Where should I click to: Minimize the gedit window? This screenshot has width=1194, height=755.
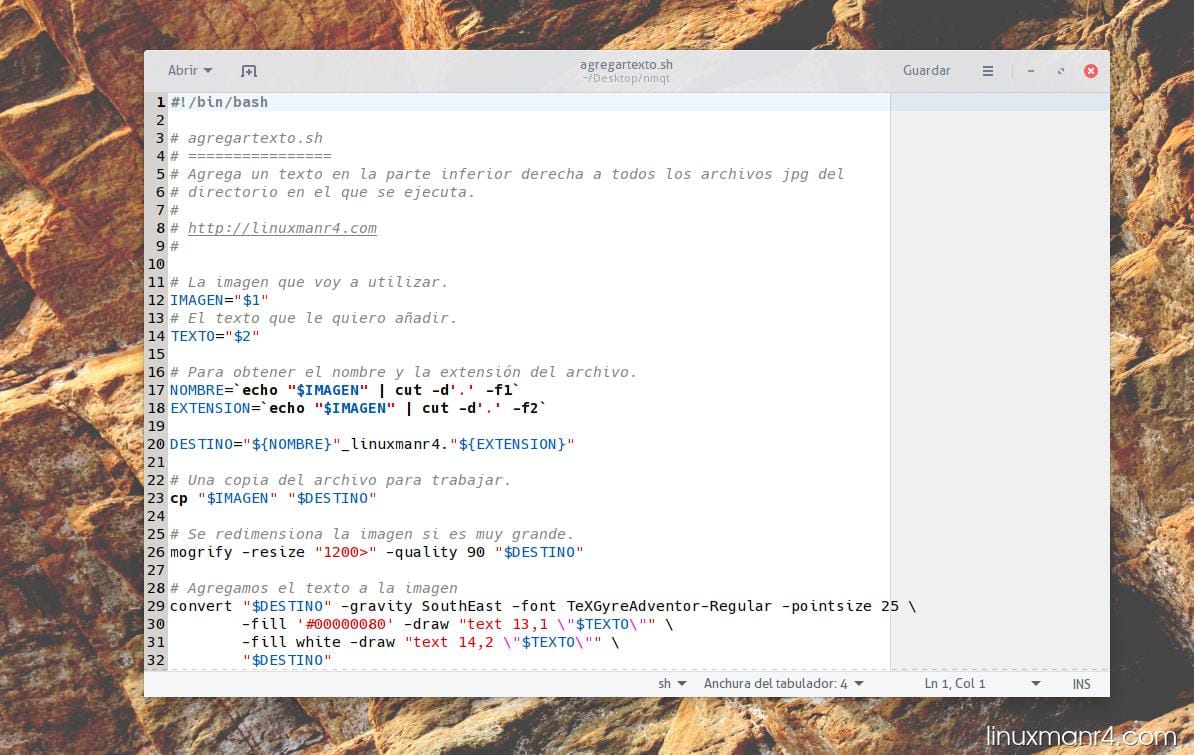1030,71
